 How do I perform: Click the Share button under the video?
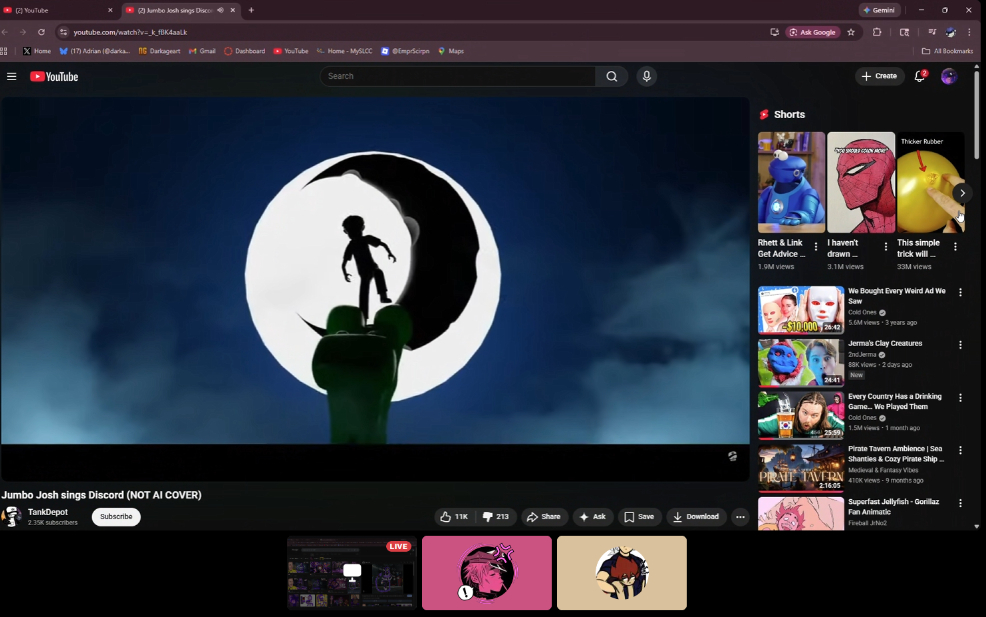click(544, 517)
